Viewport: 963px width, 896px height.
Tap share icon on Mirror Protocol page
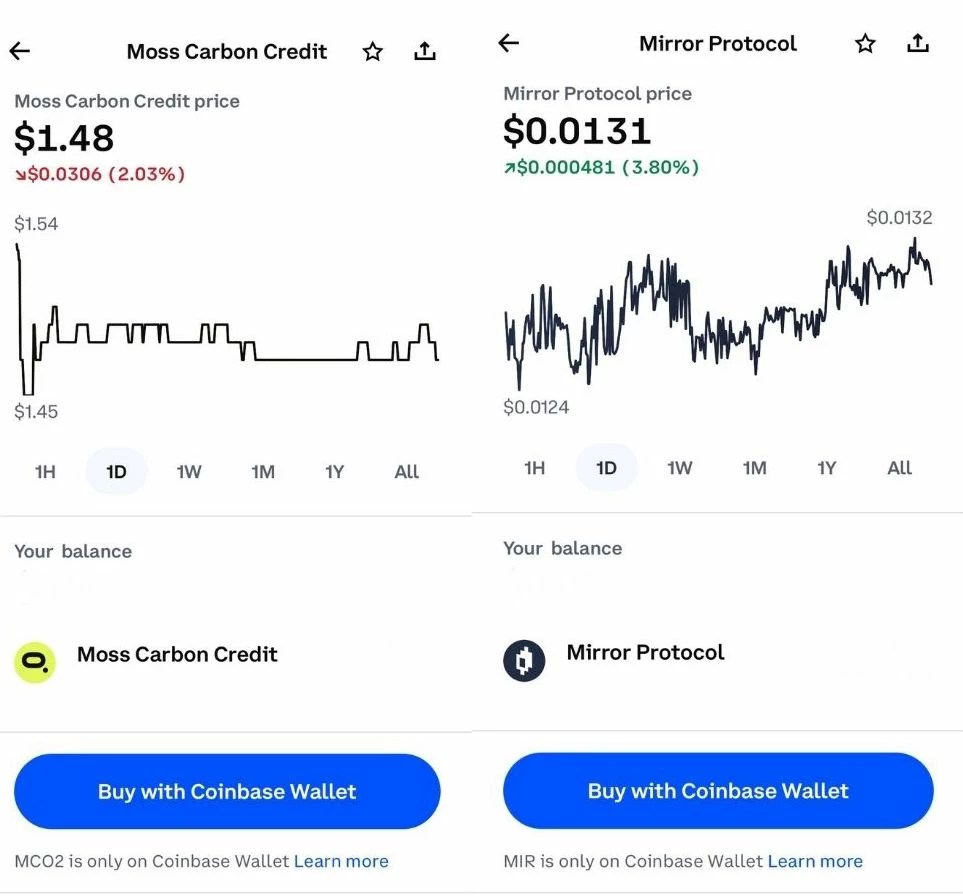(x=917, y=43)
